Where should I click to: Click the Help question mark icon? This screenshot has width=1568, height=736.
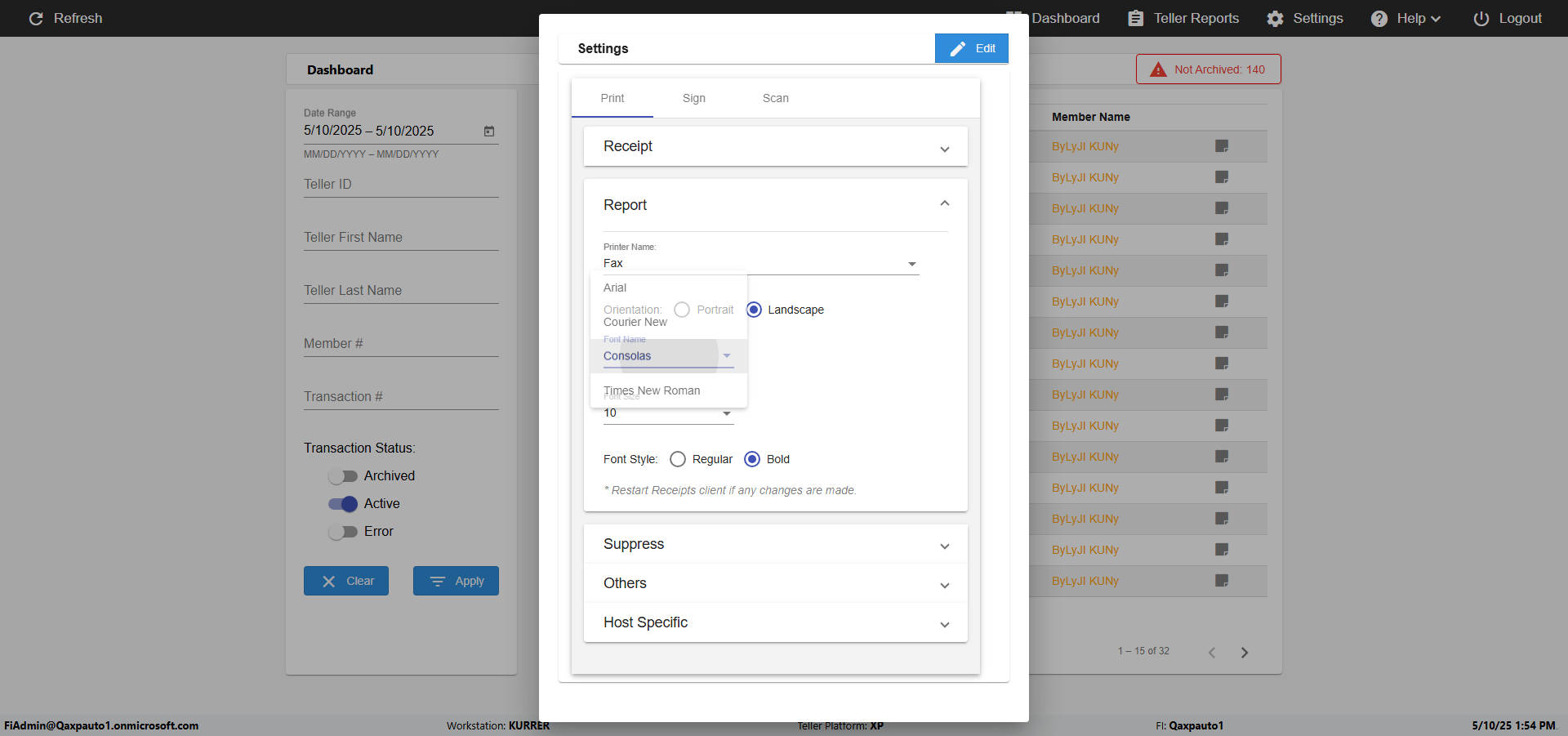(x=1379, y=18)
